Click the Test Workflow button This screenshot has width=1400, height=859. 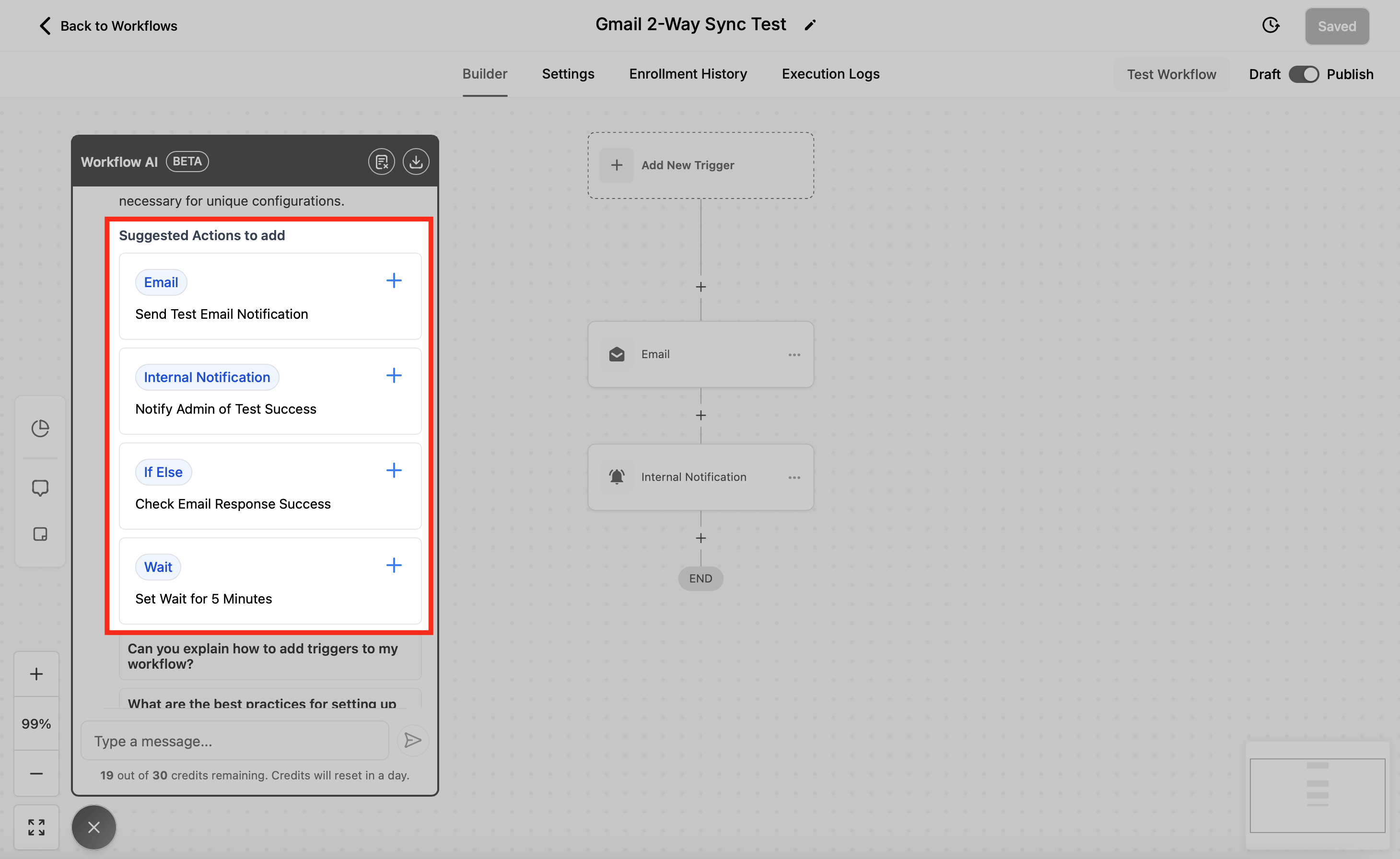[1171, 74]
